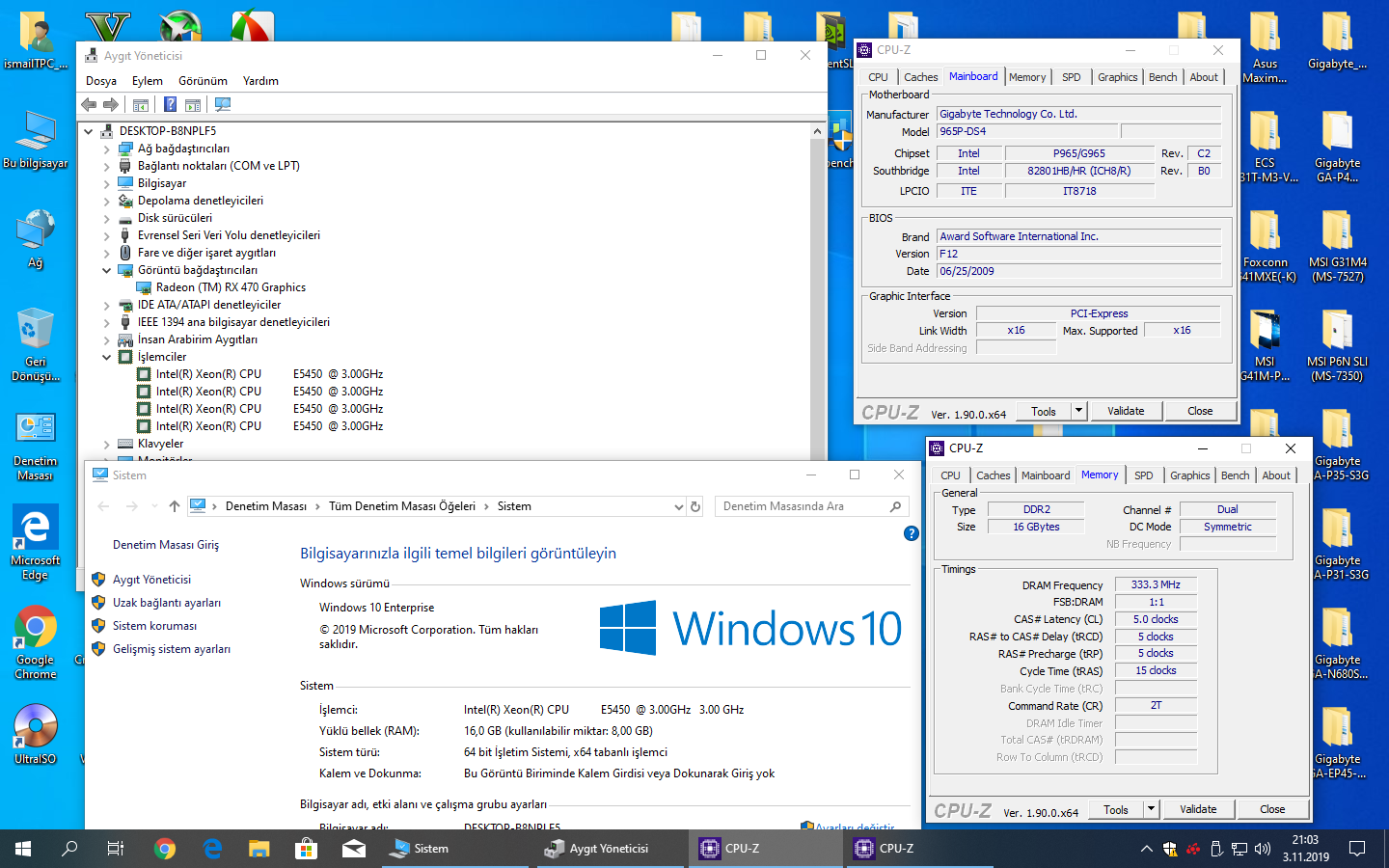Open Microsoft Store from the taskbar
The height and width of the screenshot is (868, 1389).
(x=306, y=849)
